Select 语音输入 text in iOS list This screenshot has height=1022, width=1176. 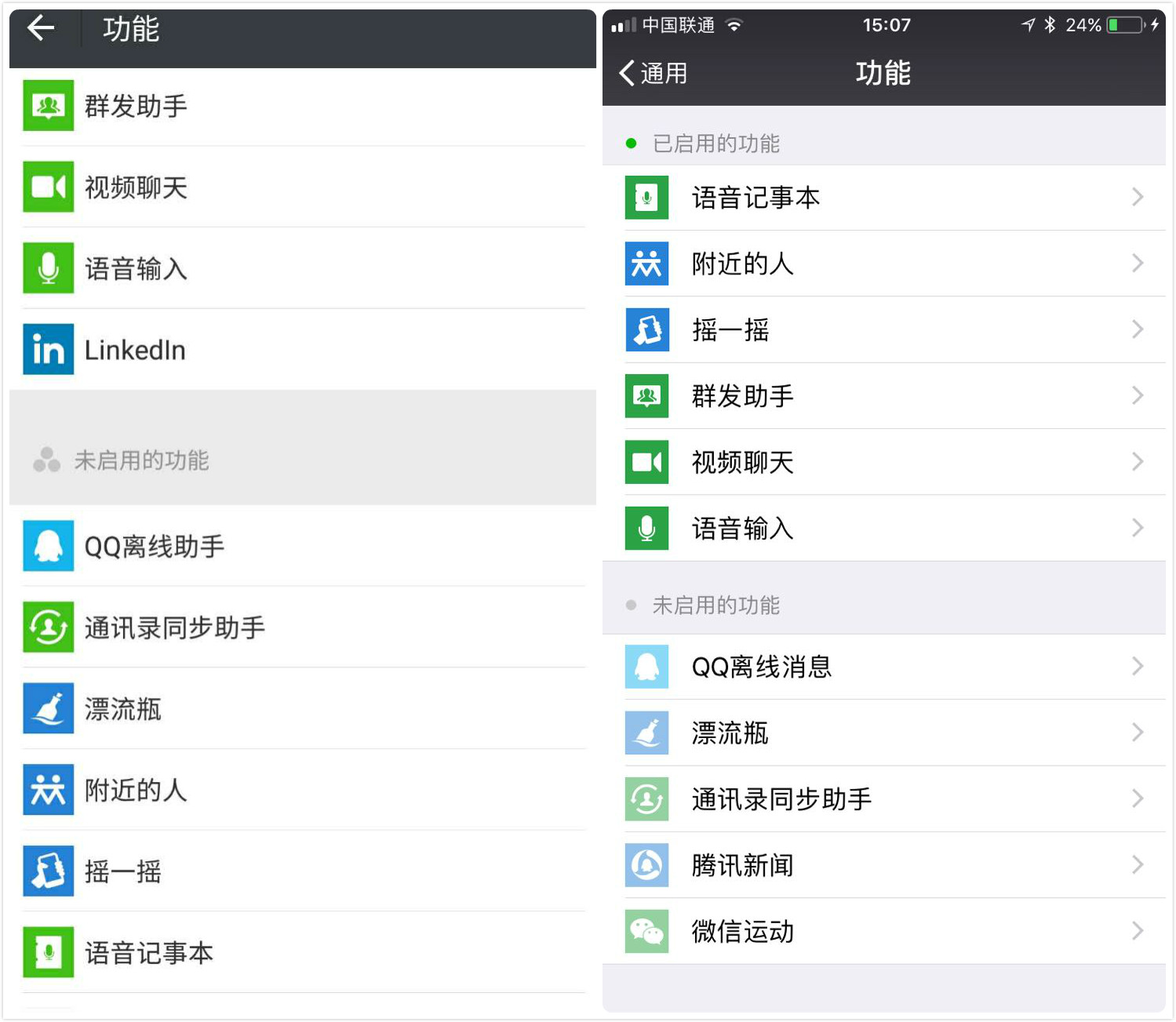pos(743,529)
